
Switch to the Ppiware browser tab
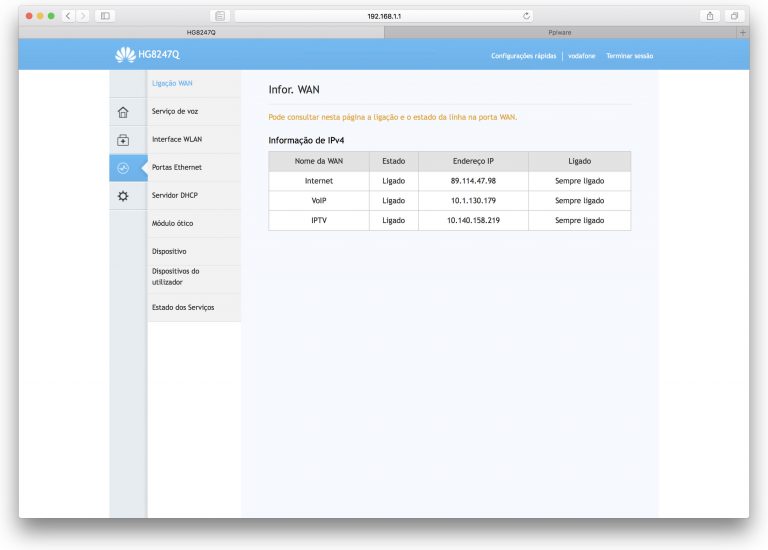click(560, 33)
